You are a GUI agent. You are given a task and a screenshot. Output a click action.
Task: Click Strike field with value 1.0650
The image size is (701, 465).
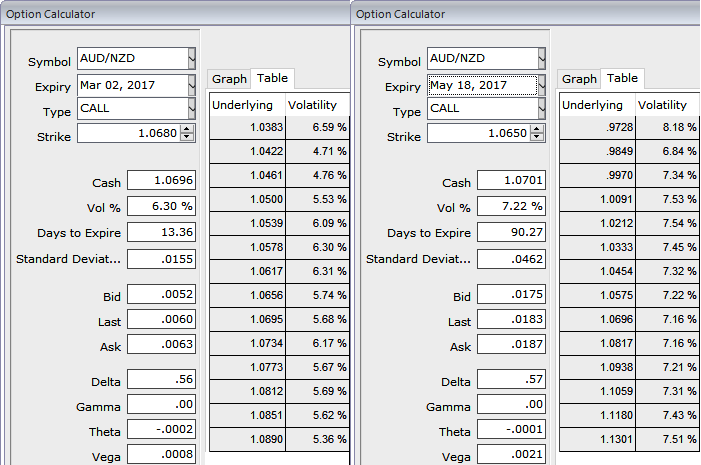pos(479,133)
